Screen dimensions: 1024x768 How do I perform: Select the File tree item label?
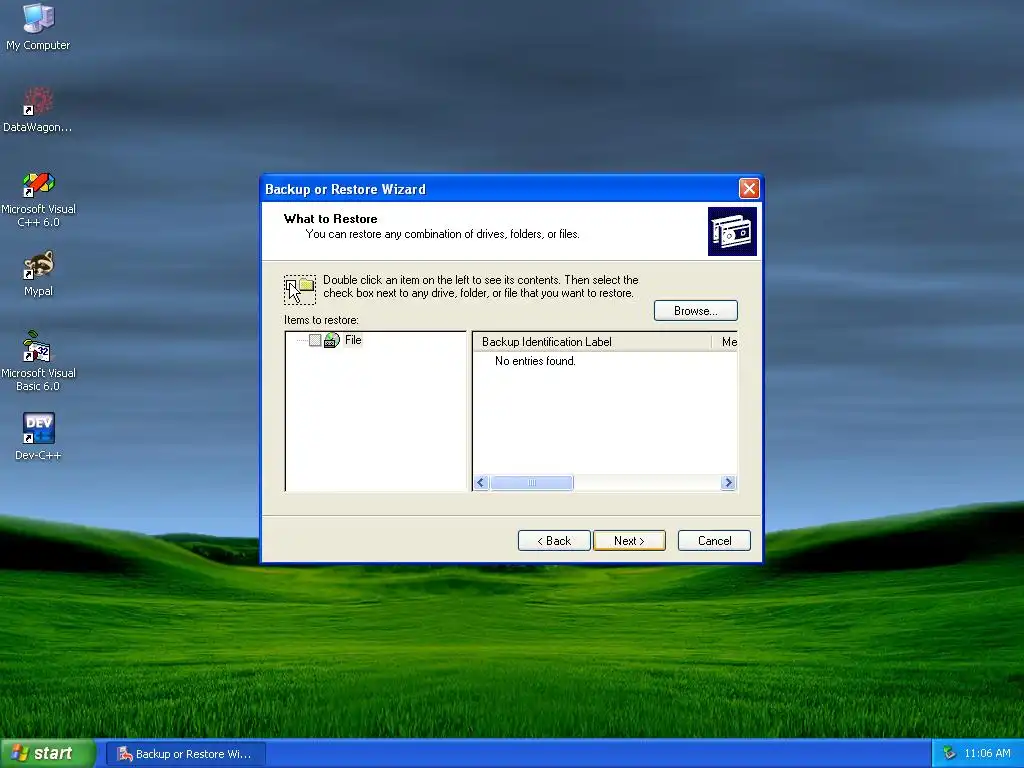coord(353,340)
